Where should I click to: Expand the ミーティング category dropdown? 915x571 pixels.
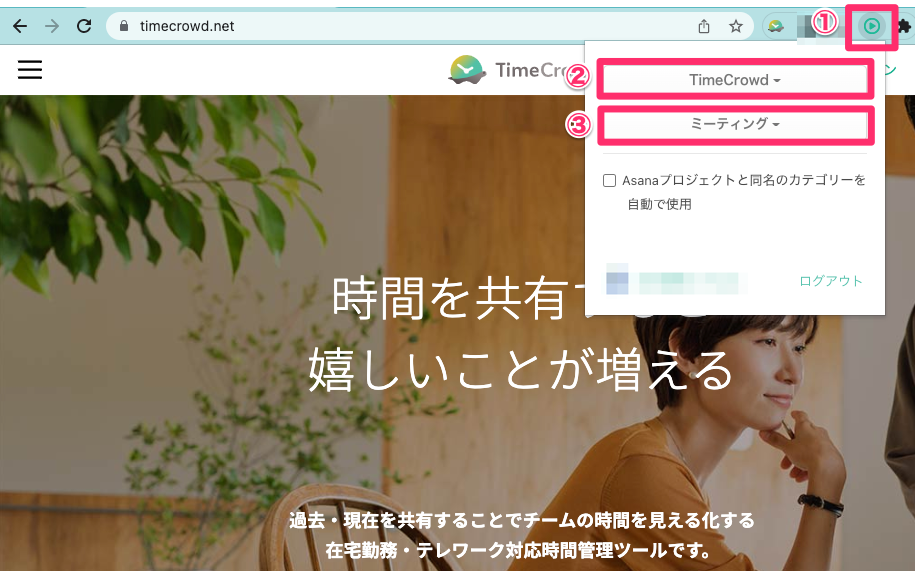coord(735,124)
